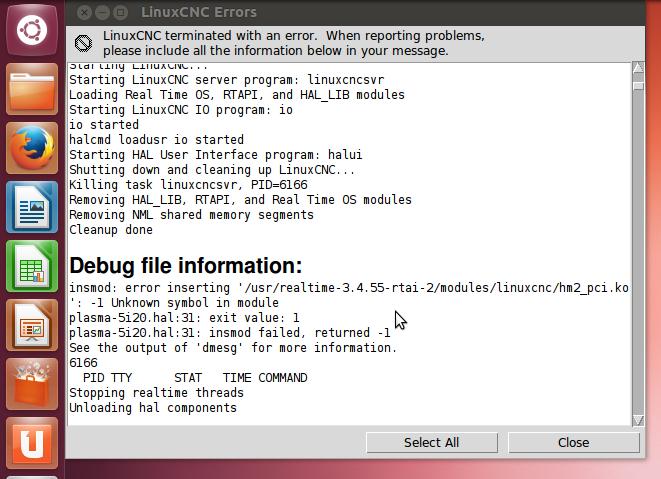Click the vertical scrollbar thumb

638,86
